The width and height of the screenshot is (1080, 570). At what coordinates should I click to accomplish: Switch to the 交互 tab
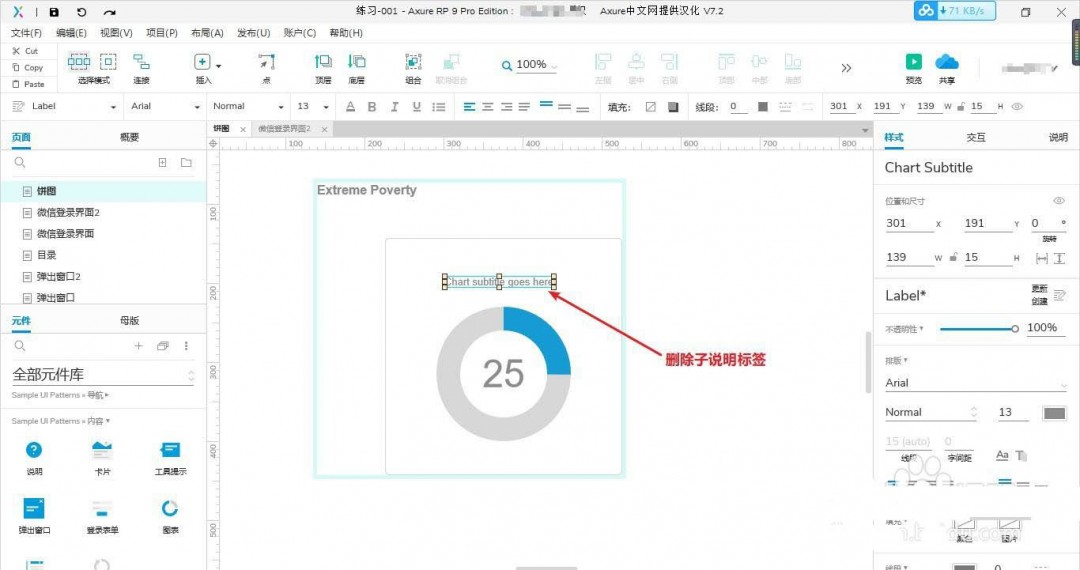point(975,137)
